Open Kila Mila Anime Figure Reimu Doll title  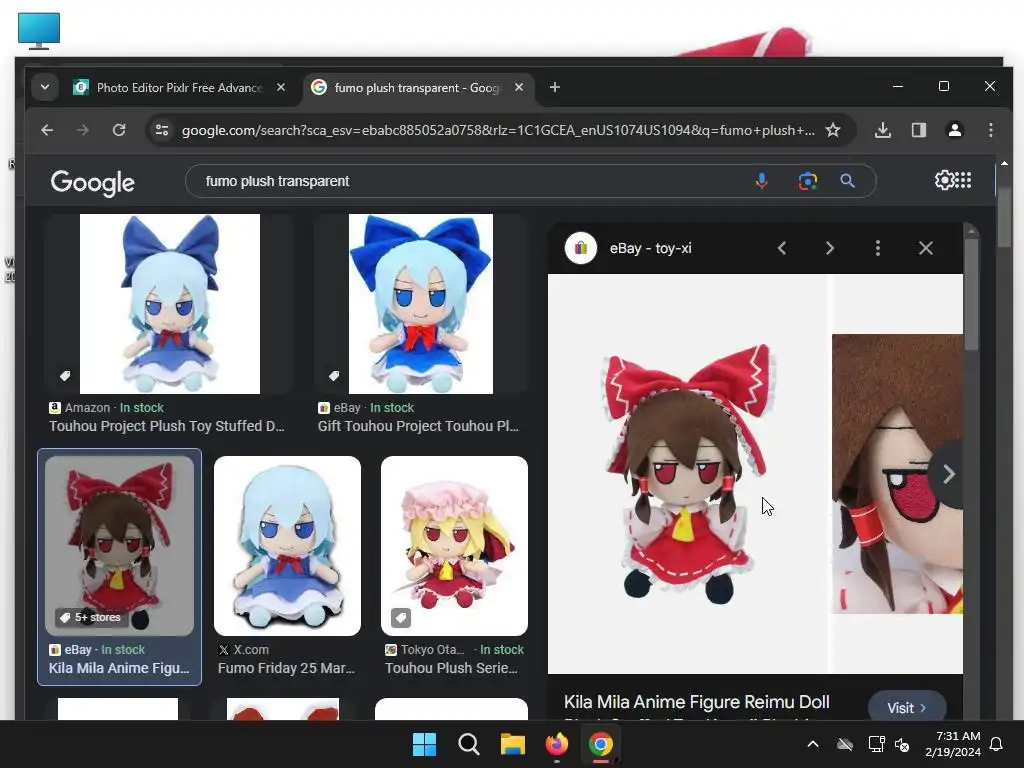[x=697, y=702]
